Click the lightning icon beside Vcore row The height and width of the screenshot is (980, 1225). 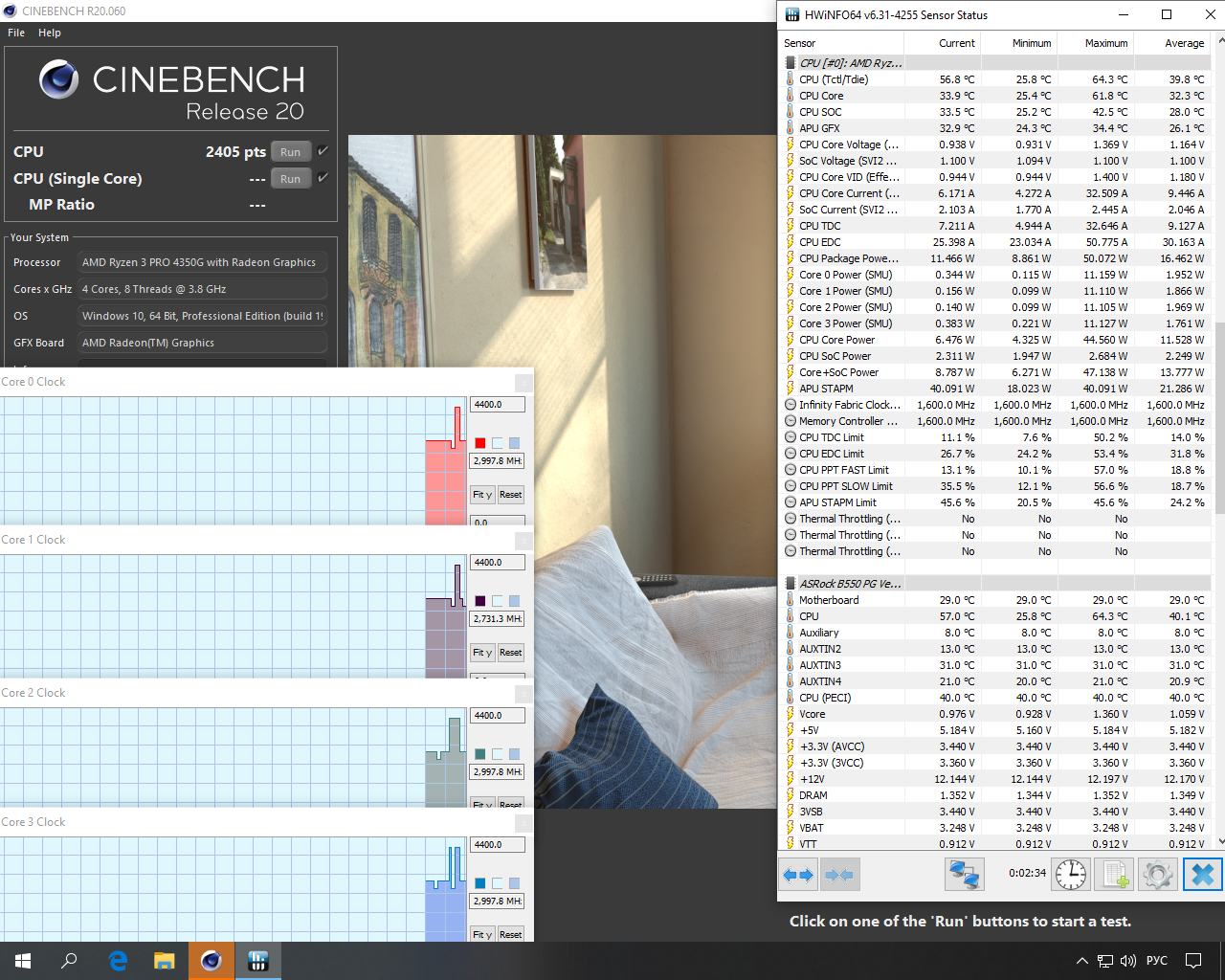coord(791,714)
